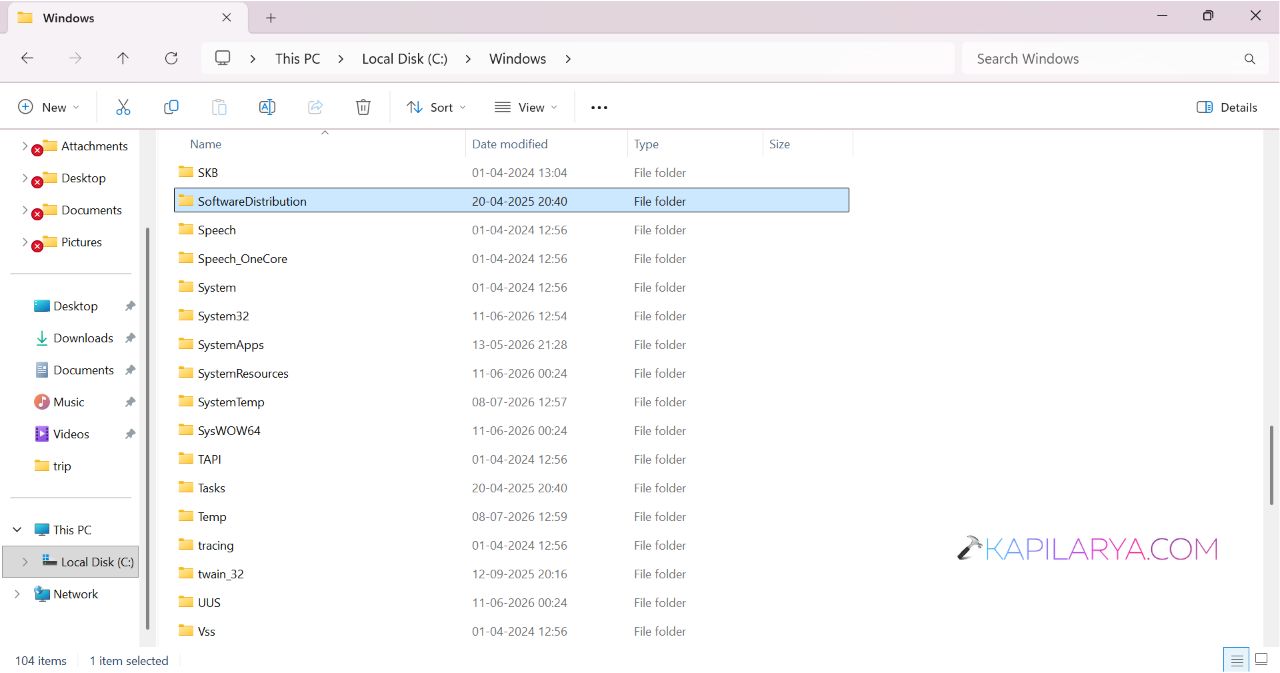
Task: Click the navigation pane scrollbar
Action: click(x=148, y=427)
